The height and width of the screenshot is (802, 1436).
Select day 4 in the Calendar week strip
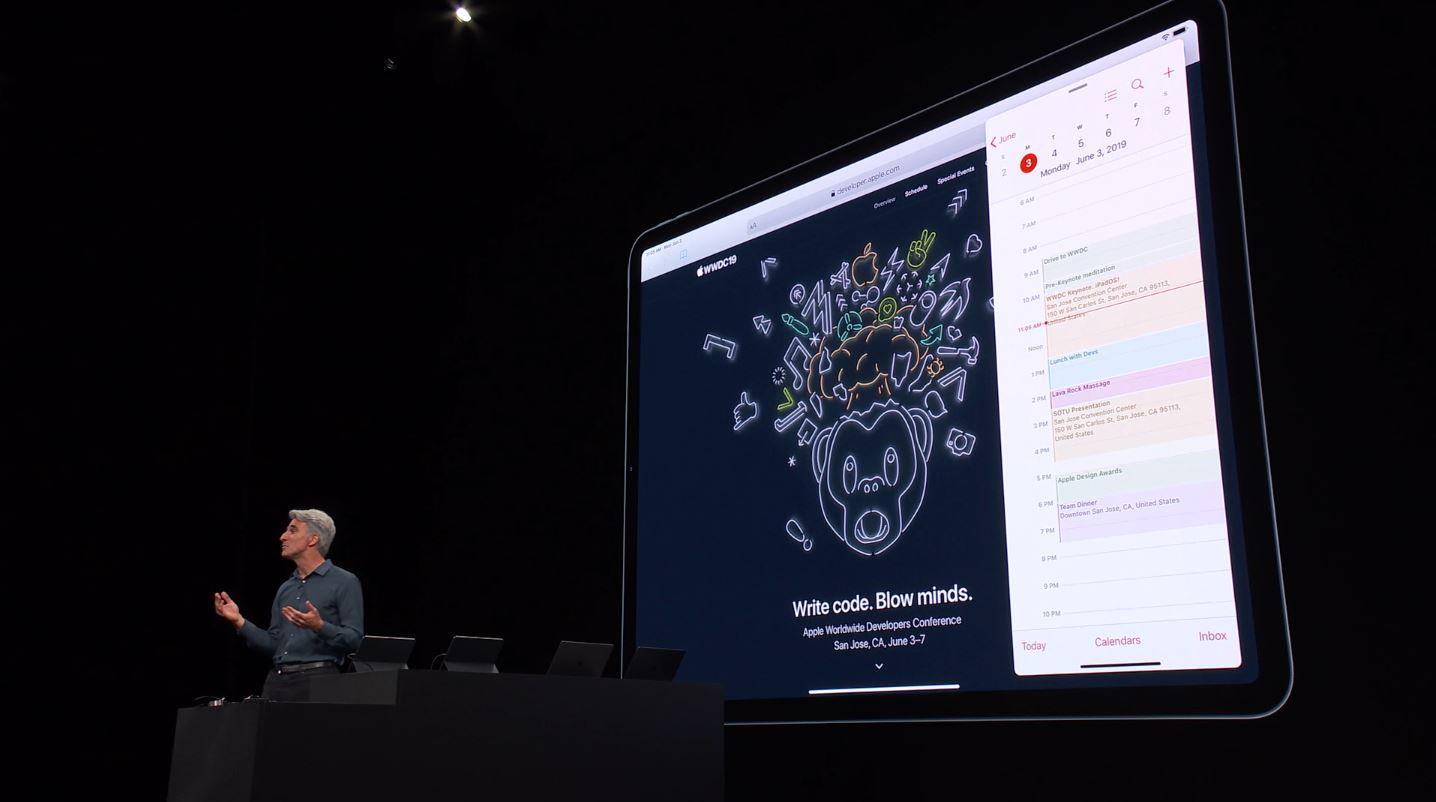[x=1054, y=154]
